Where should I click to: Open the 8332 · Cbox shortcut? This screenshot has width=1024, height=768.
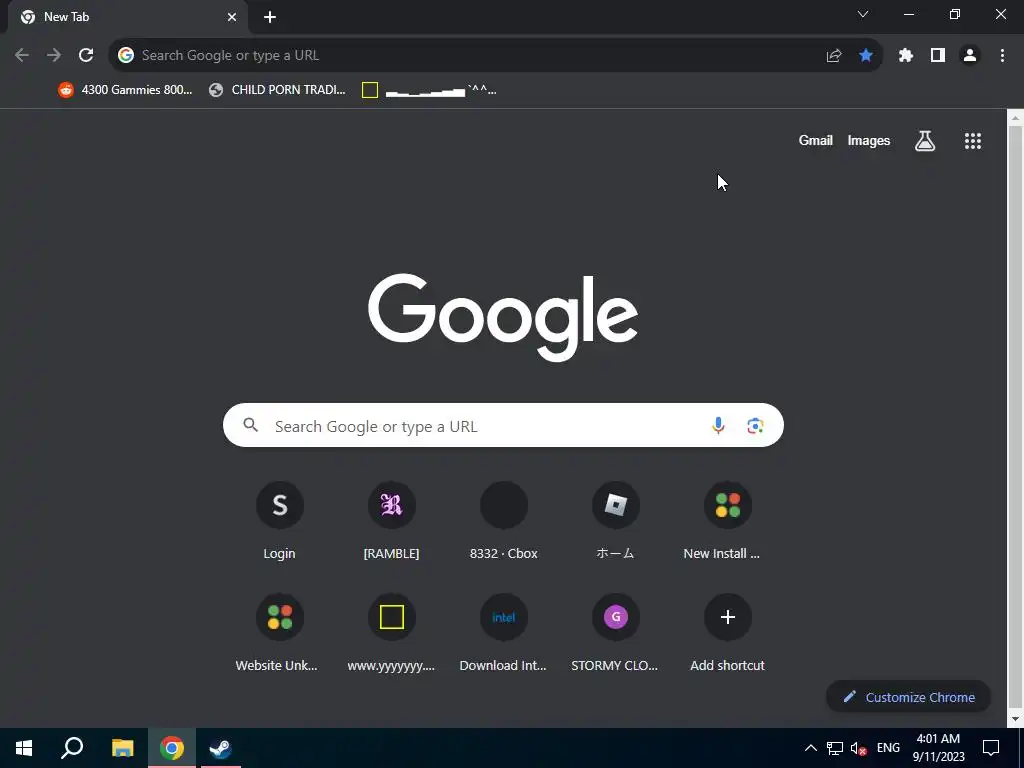(504, 521)
